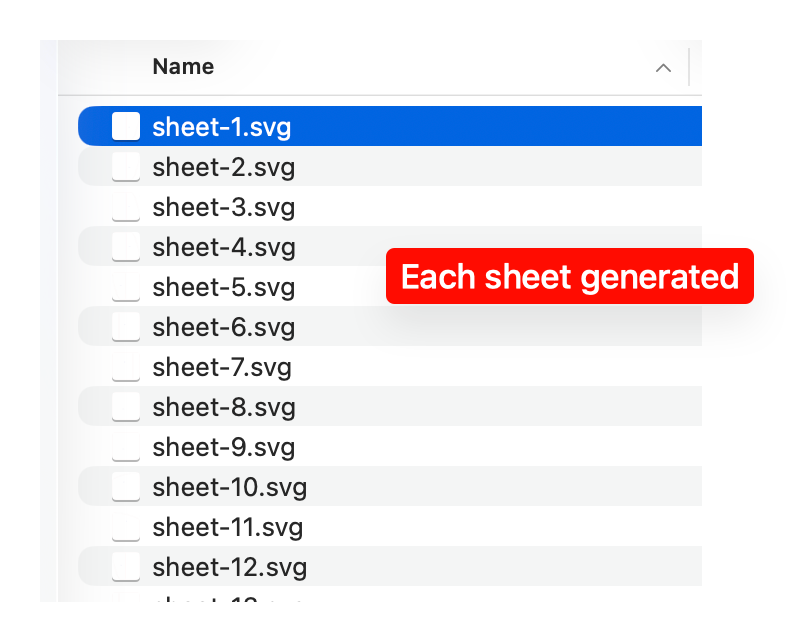
Task: Select the file name sheet-9.svg
Action: 224,447
